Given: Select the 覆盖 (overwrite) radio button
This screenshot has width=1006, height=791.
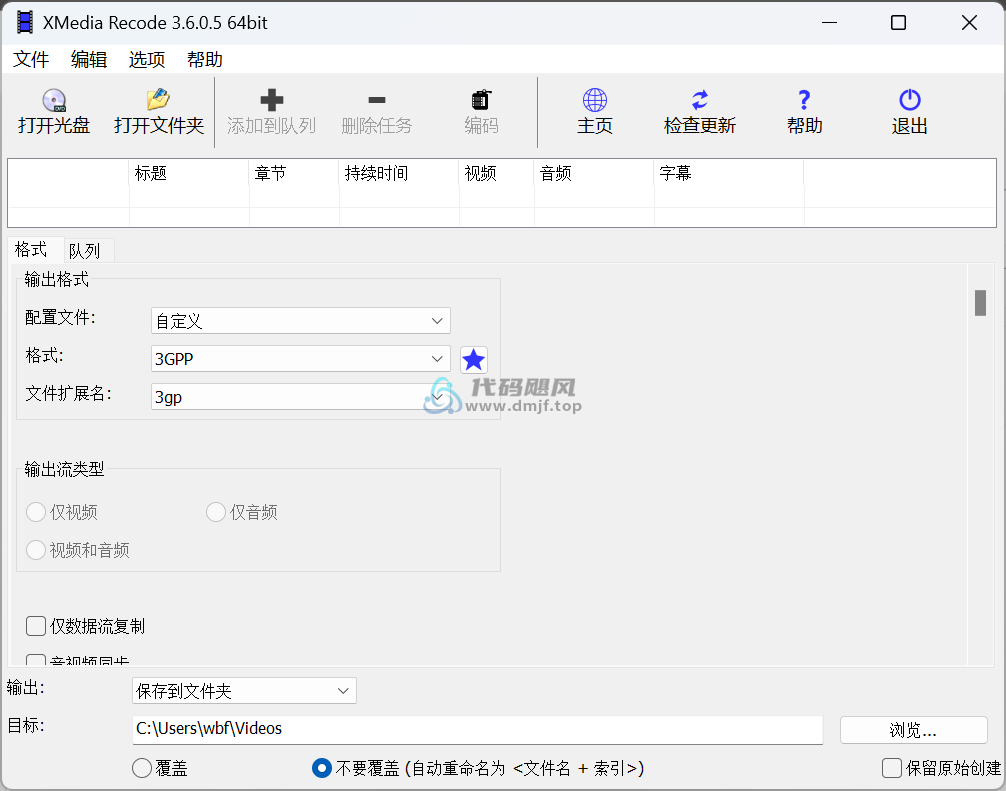Looking at the screenshot, I should [142, 768].
